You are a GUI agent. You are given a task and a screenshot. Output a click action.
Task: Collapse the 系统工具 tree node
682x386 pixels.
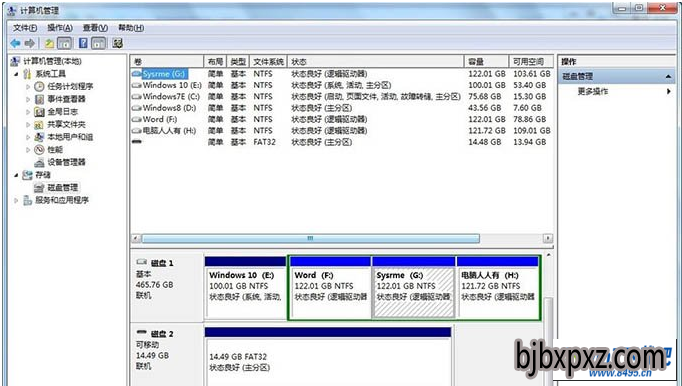click(17, 74)
